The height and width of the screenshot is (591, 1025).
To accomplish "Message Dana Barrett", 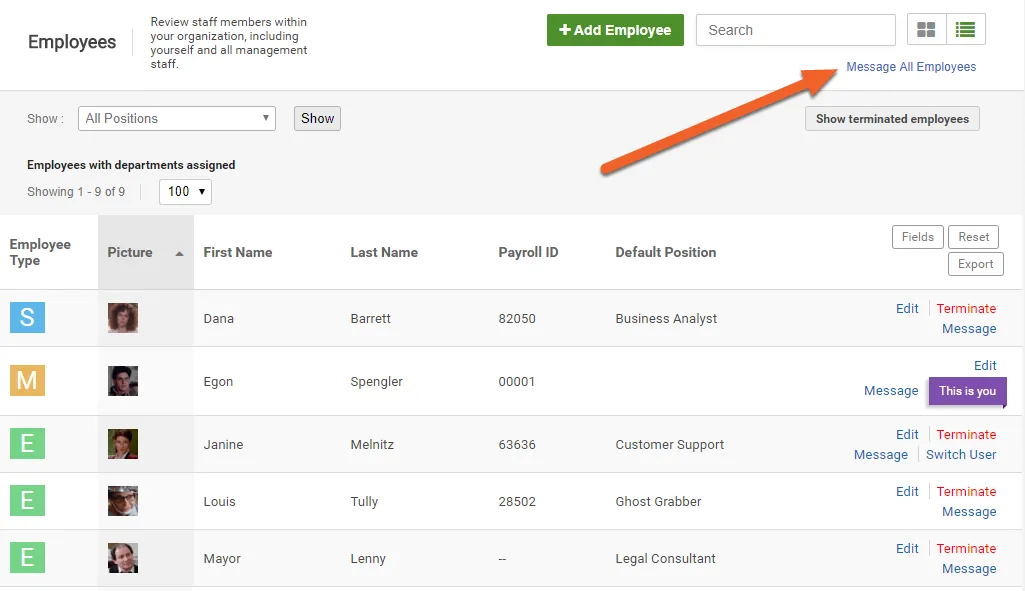I will coord(969,329).
